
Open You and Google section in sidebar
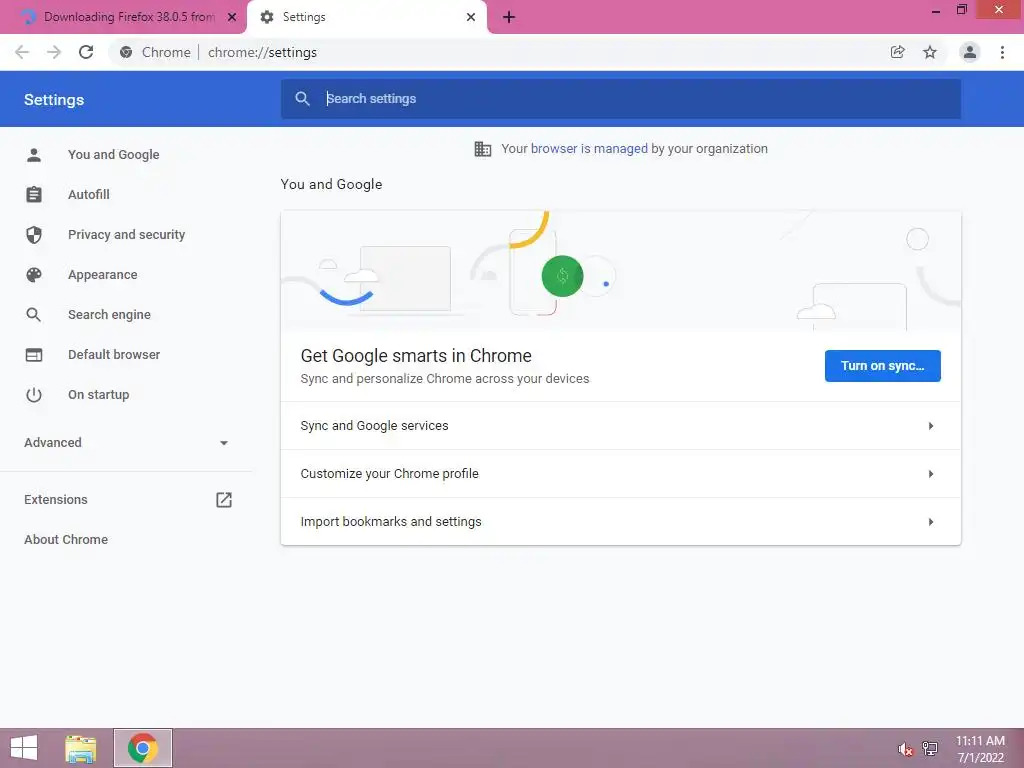pos(114,155)
